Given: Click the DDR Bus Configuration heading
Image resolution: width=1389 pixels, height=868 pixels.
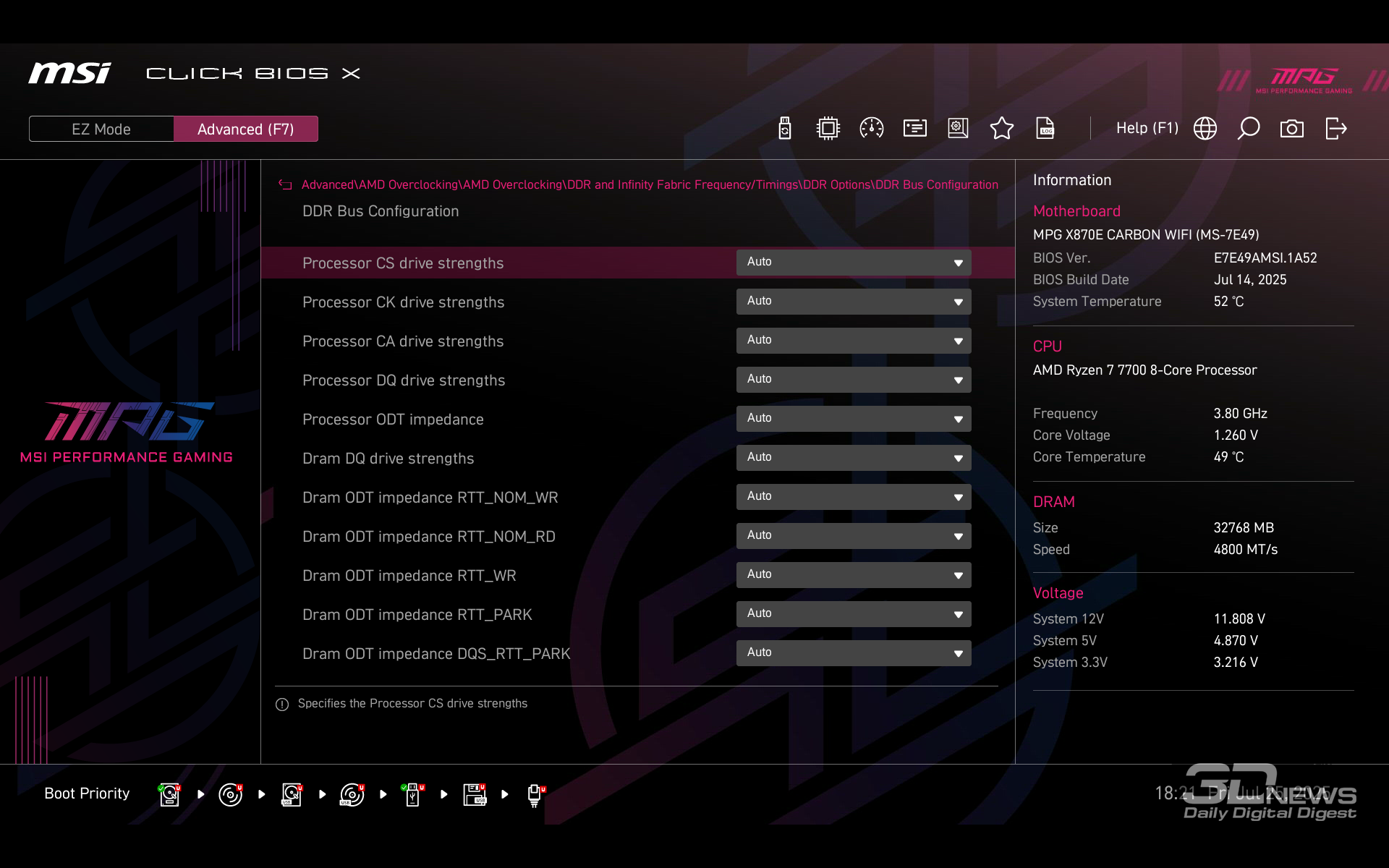Looking at the screenshot, I should pos(381,211).
